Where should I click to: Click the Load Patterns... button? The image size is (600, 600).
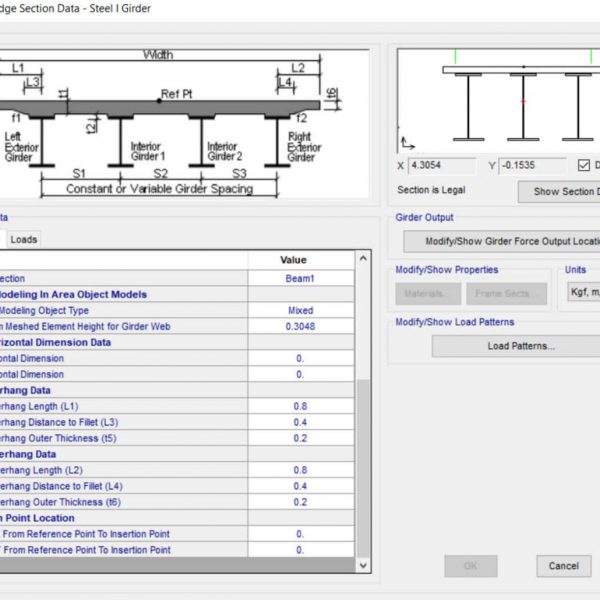pos(520,346)
